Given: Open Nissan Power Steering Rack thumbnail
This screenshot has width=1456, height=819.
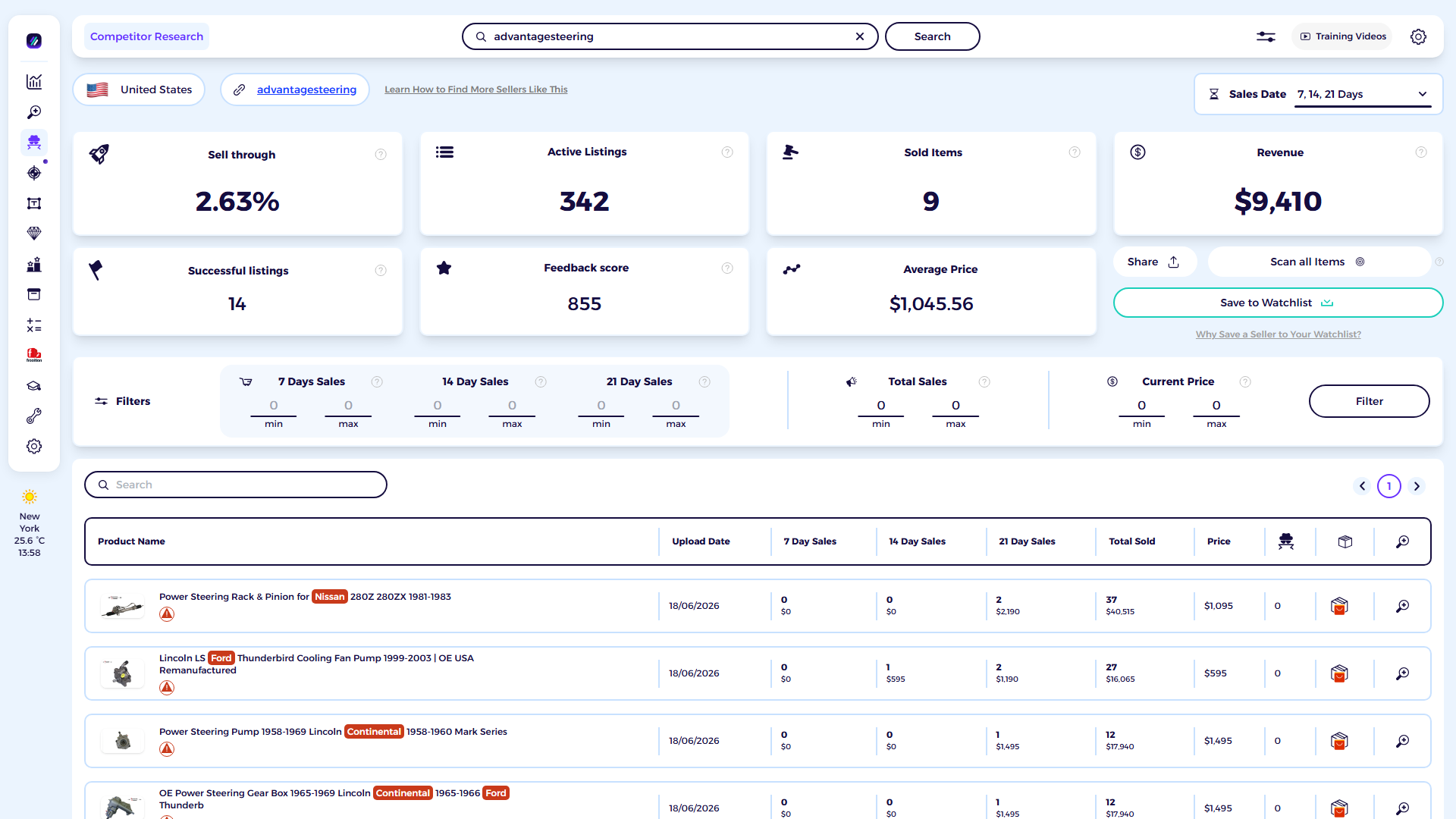Looking at the screenshot, I should 122,606.
